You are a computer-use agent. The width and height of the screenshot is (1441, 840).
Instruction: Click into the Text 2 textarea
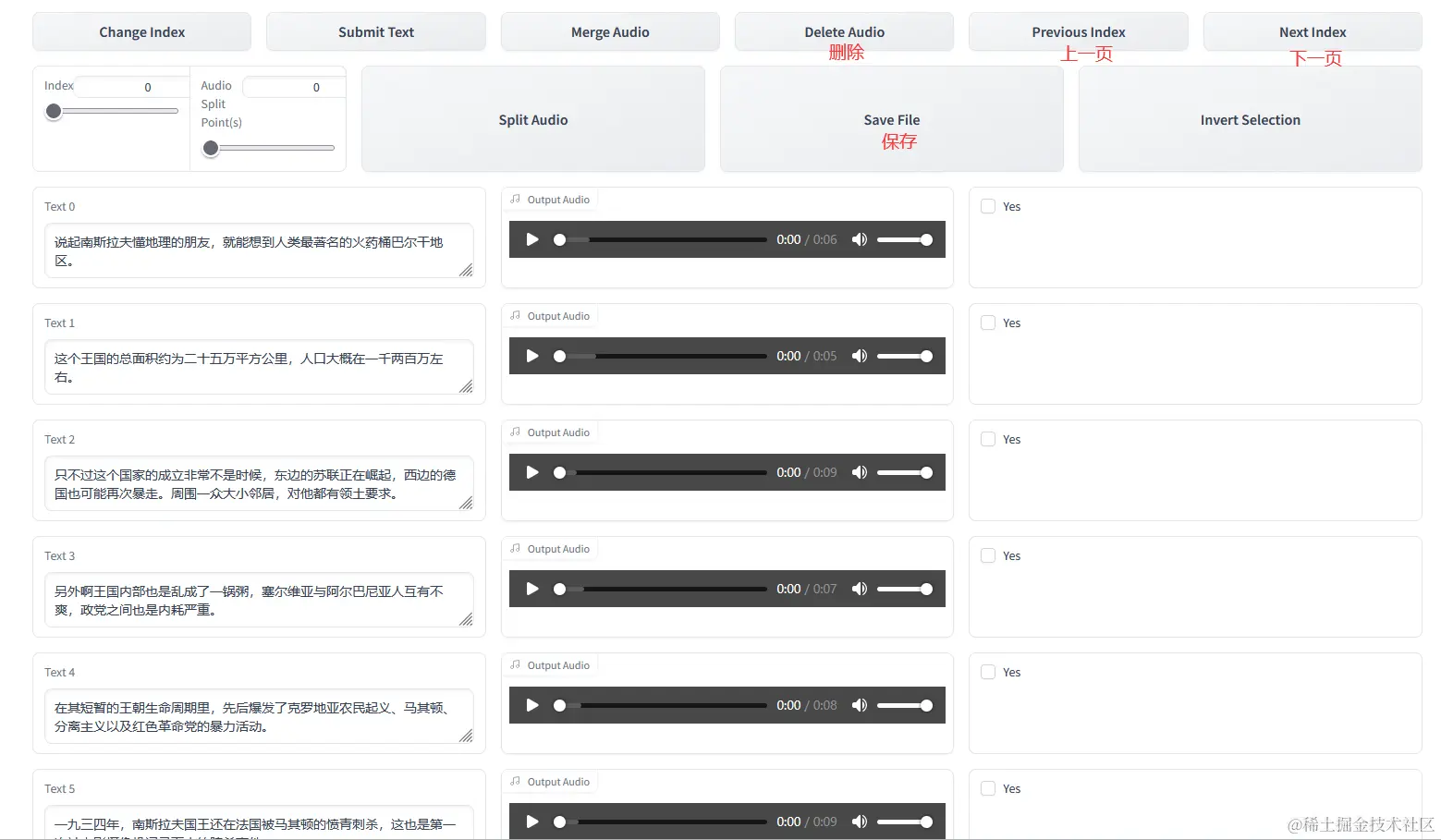coord(259,483)
